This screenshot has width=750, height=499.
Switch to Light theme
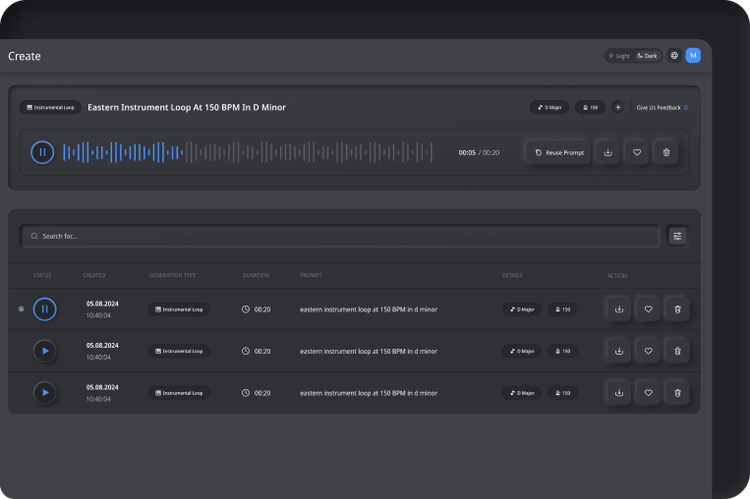coord(619,56)
